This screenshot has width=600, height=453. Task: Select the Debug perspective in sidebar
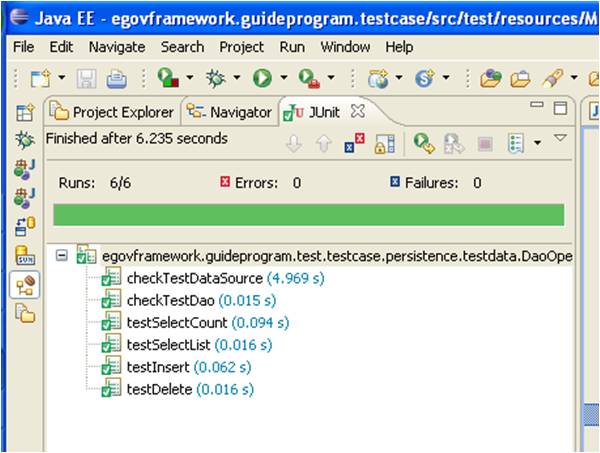(x=25, y=141)
